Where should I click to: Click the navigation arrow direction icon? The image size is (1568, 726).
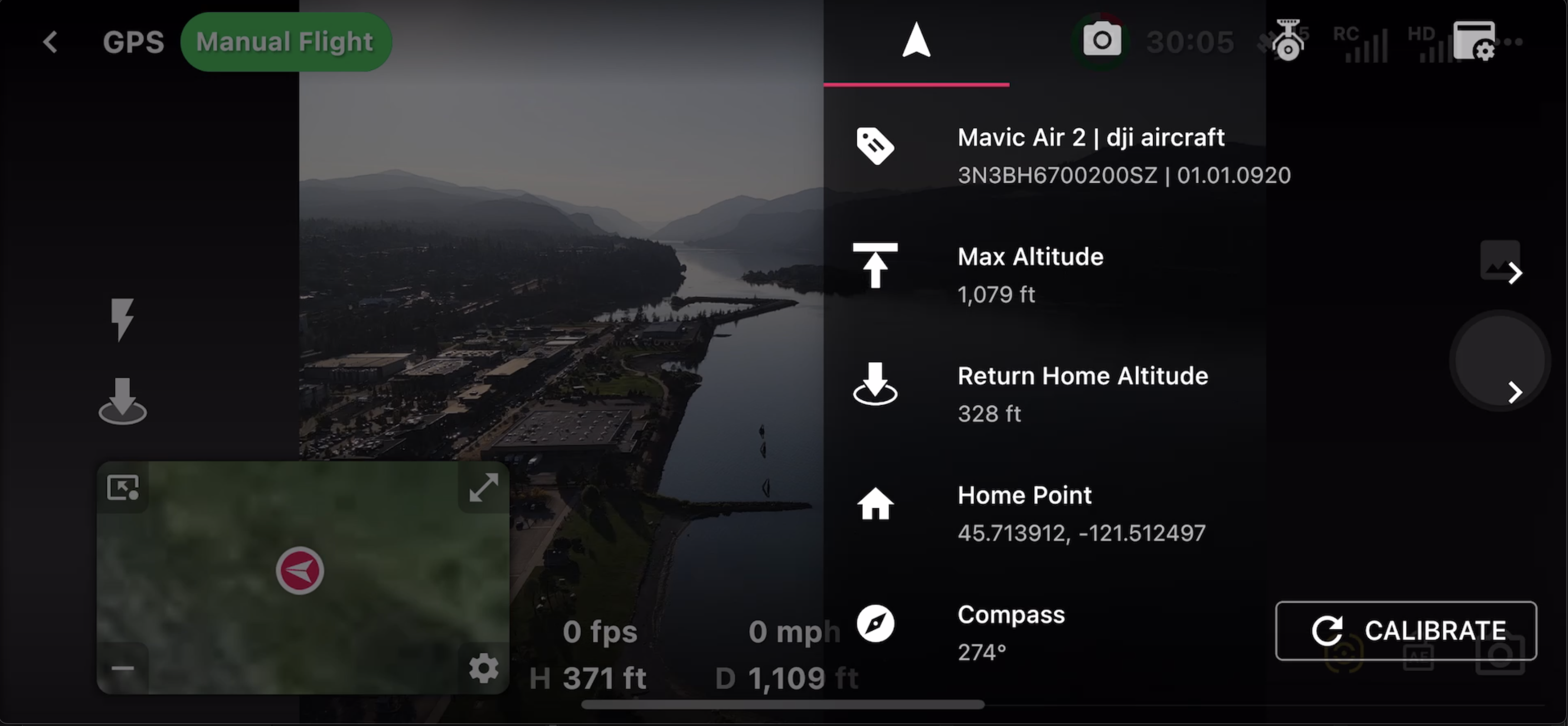[x=916, y=40]
